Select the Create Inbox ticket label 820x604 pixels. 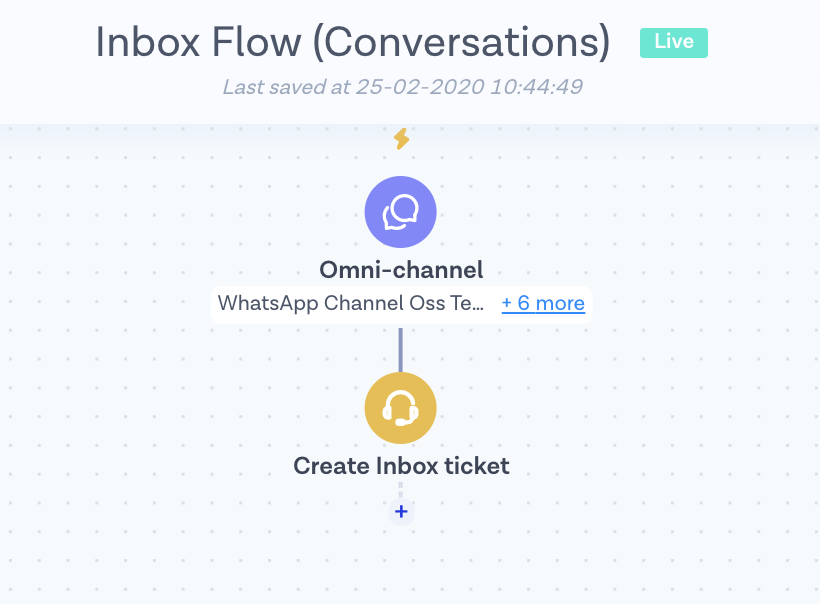click(x=401, y=465)
